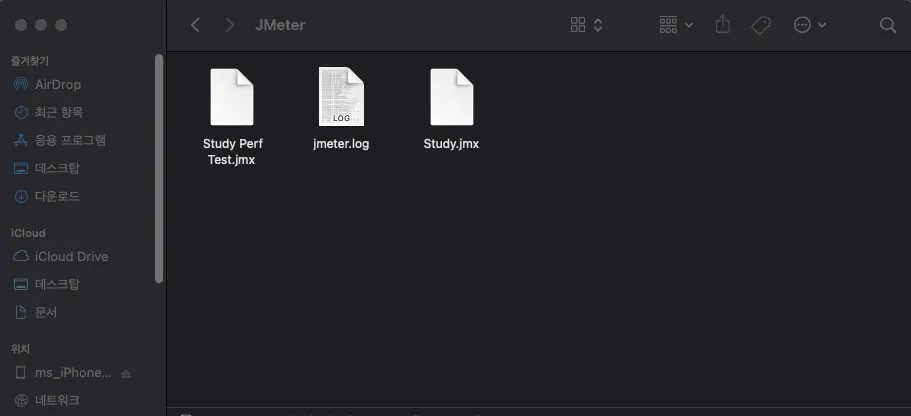Select the Study Perf Test.jmx file
The width and height of the screenshot is (911, 416).
[232, 117]
